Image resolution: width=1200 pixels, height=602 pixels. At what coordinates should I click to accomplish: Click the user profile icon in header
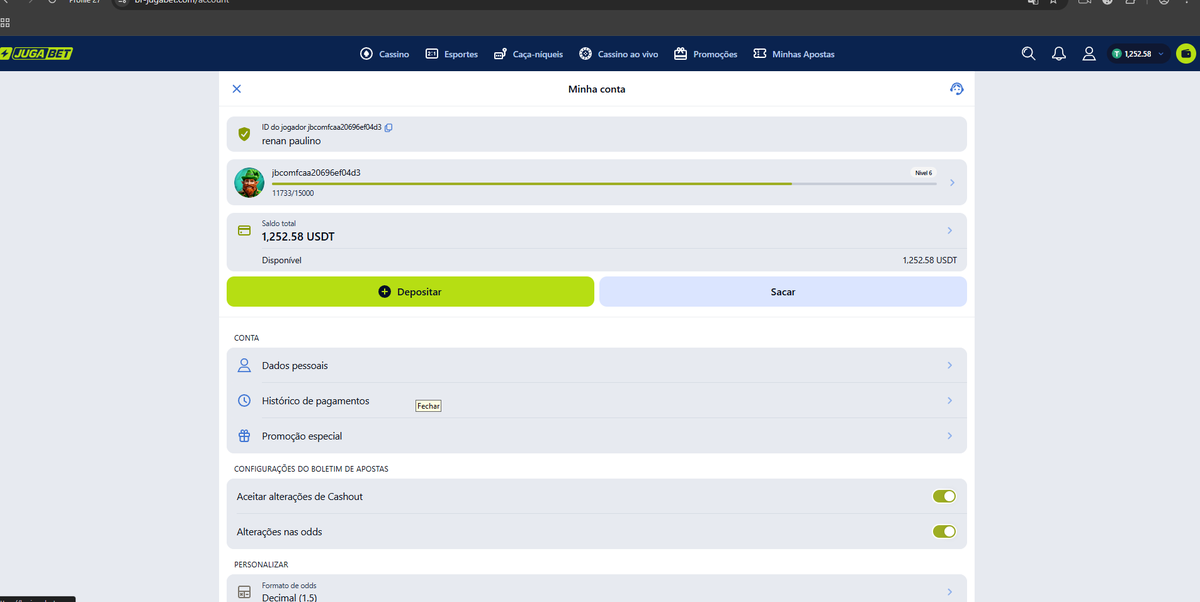coord(1089,54)
